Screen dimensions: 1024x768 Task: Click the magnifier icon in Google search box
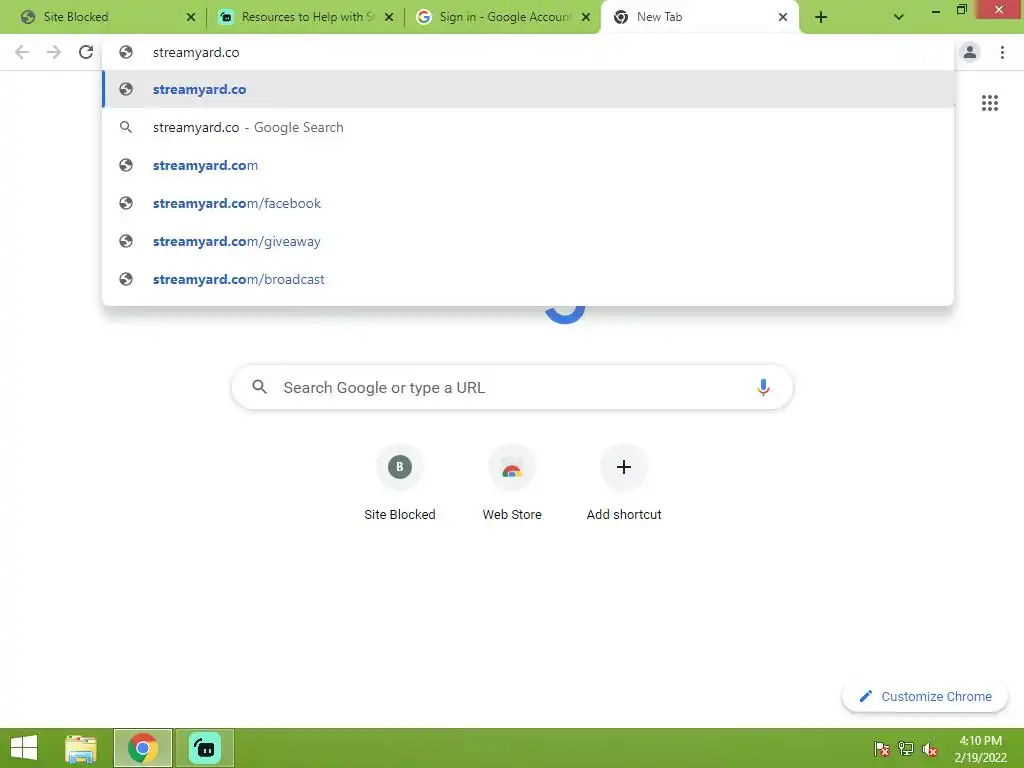[x=259, y=387]
